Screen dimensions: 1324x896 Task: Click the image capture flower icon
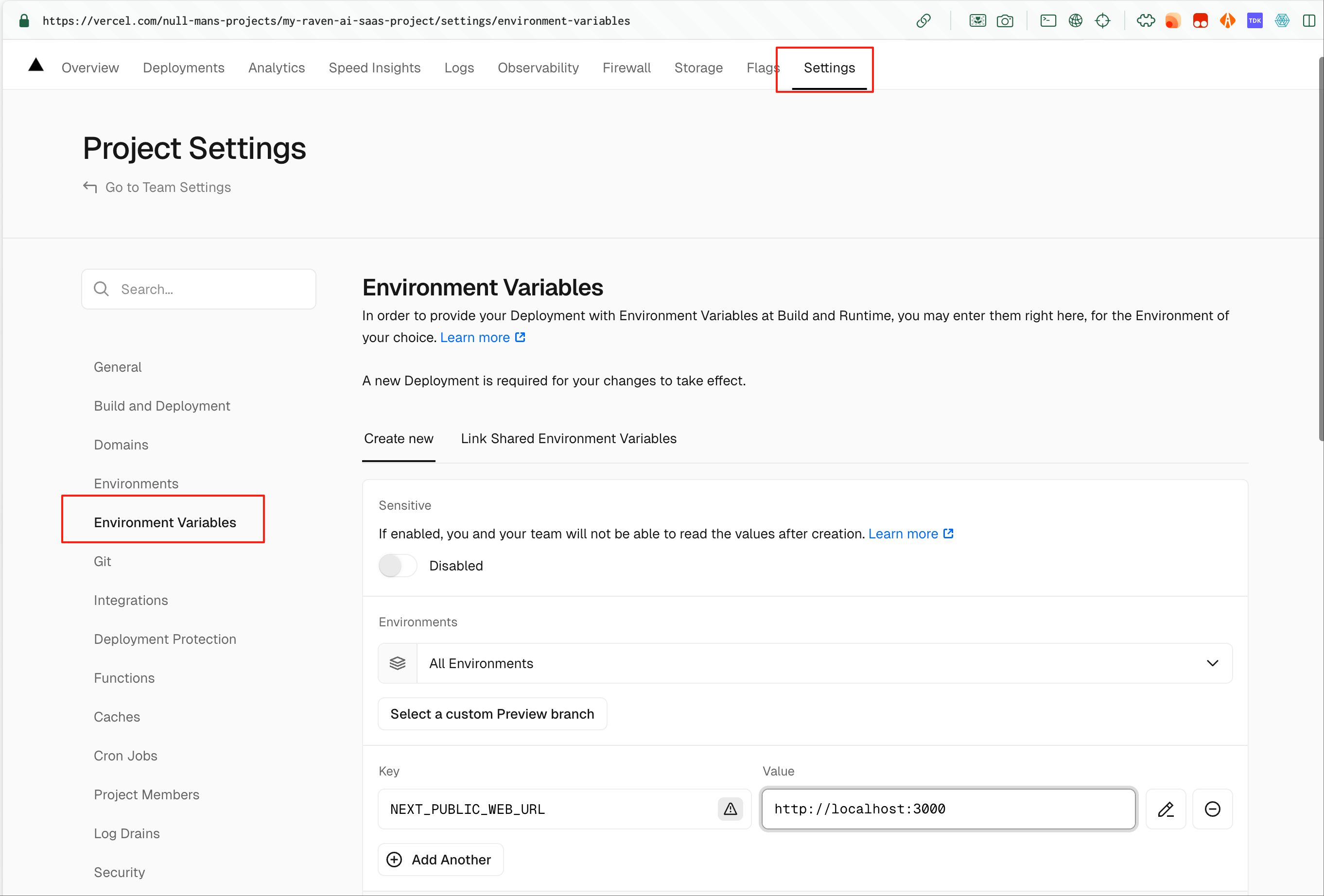pyautogui.click(x=977, y=21)
